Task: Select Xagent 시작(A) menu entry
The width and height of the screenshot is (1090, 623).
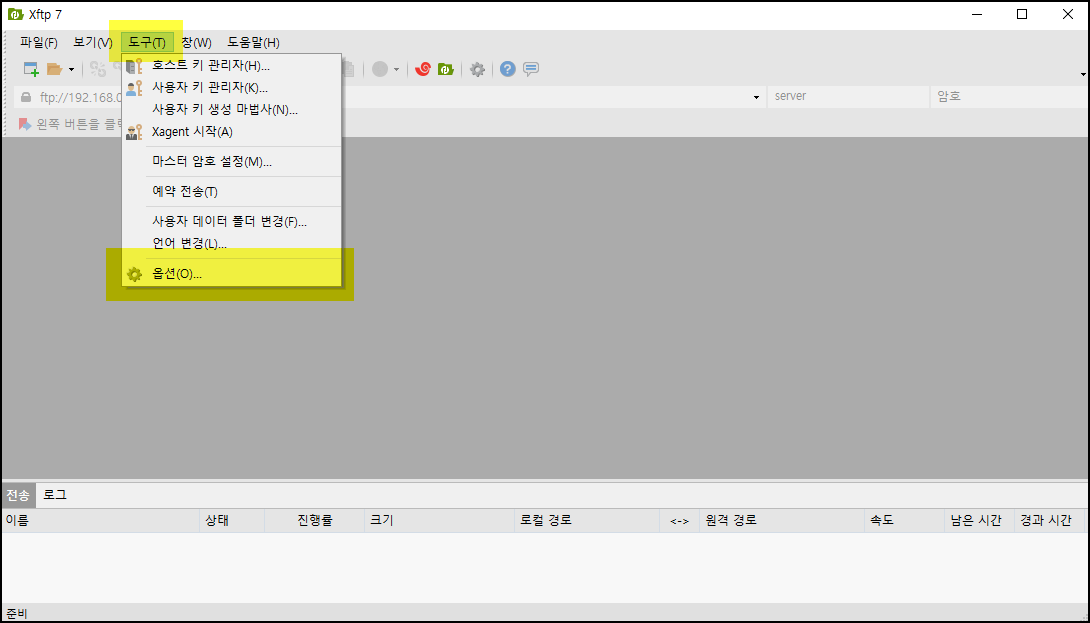Action: coord(231,131)
